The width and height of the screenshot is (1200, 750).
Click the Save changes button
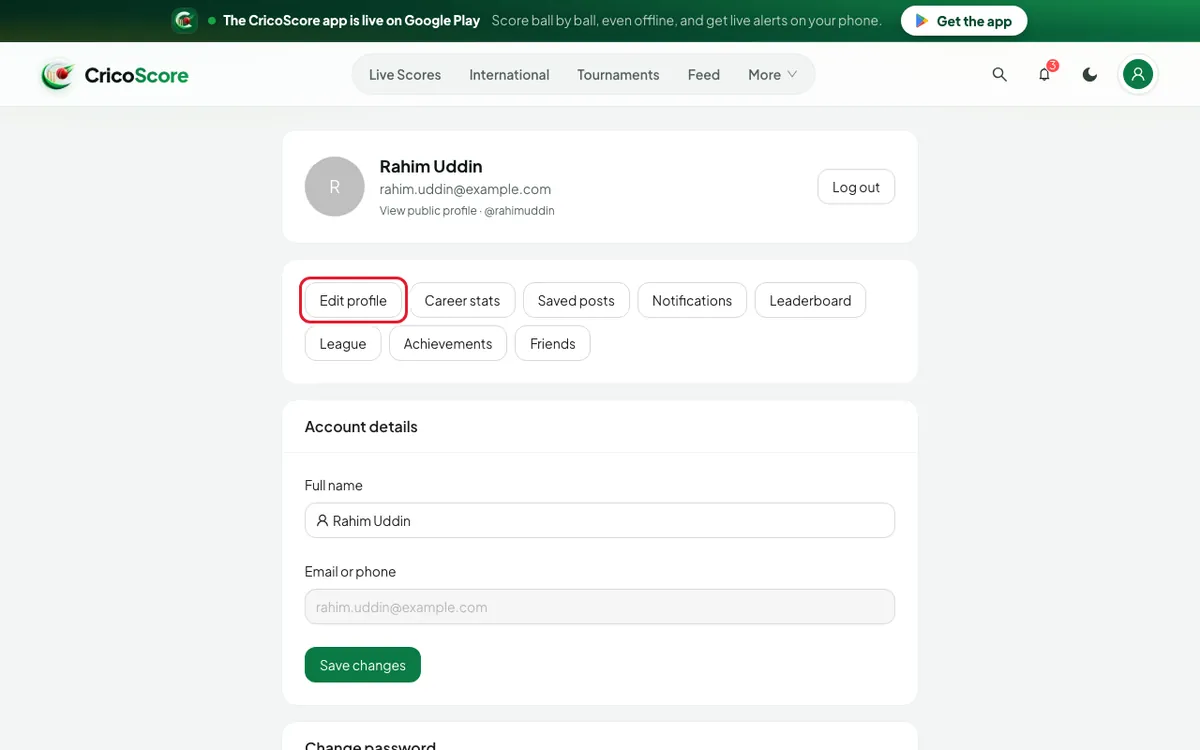(363, 665)
